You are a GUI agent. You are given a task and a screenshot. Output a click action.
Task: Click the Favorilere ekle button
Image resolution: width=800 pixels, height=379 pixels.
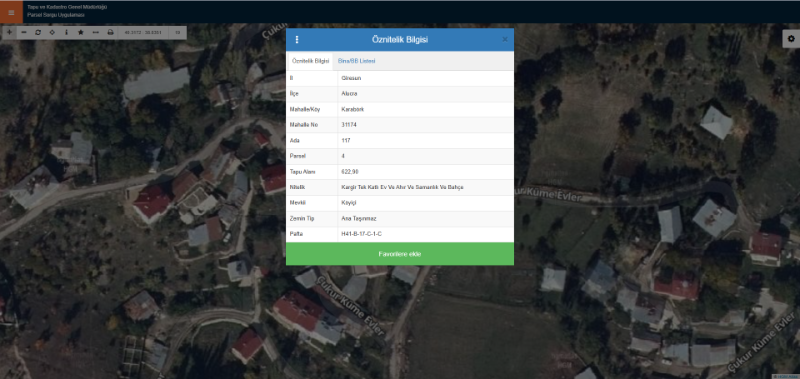click(x=399, y=254)
